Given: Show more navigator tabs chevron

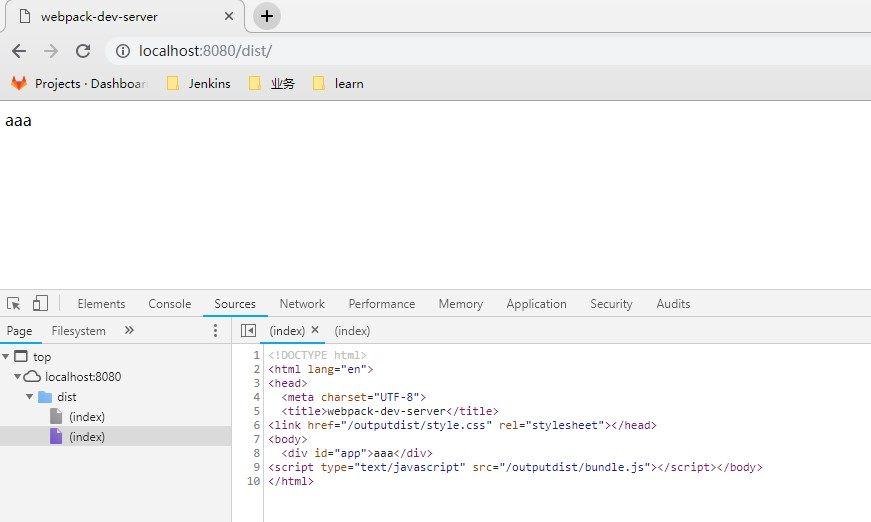Looking at the screenshot, I should pos(129,330).
